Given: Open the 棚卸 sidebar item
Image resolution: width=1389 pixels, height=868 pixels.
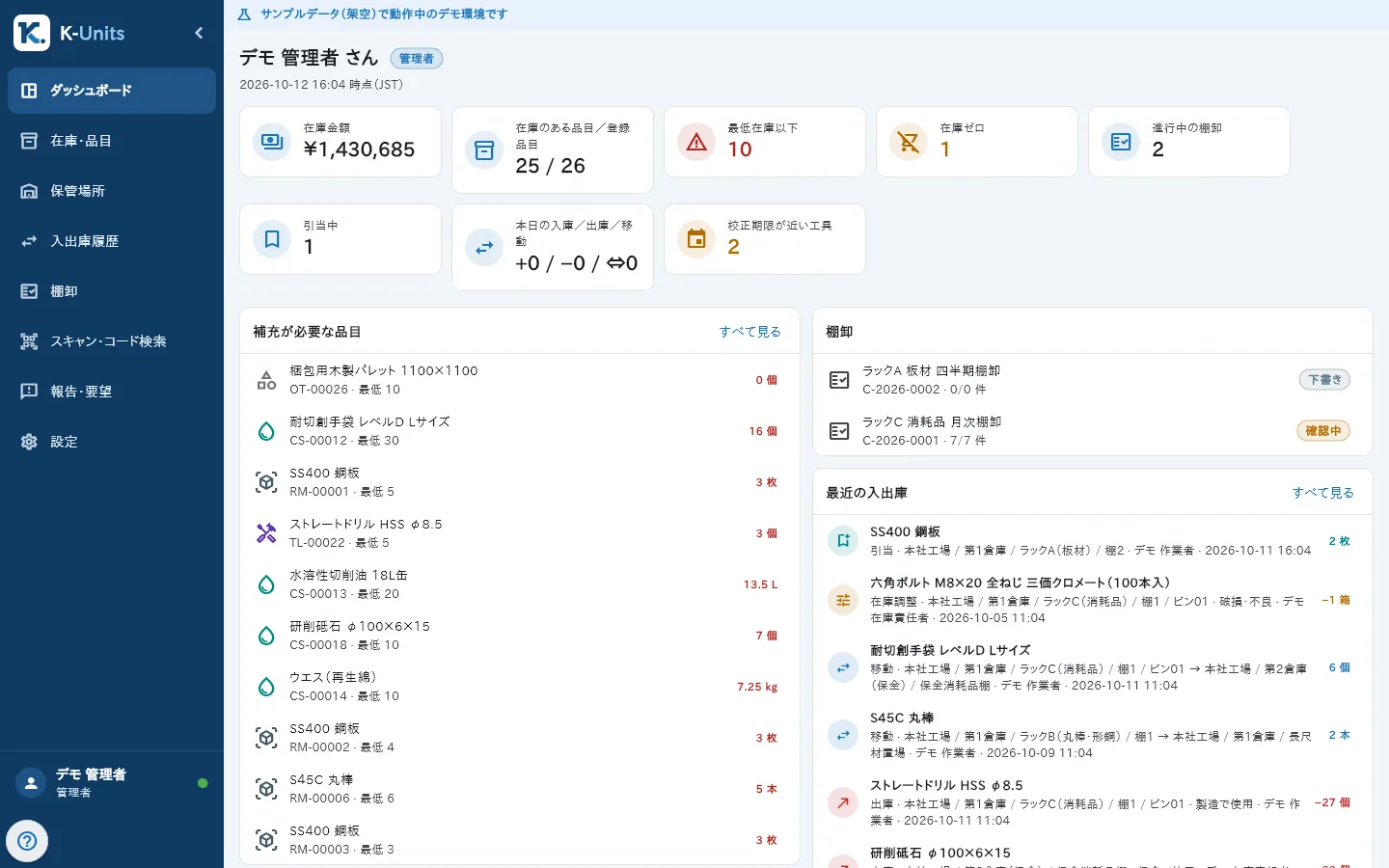Looking at the screenshot, I should [112, 291].
